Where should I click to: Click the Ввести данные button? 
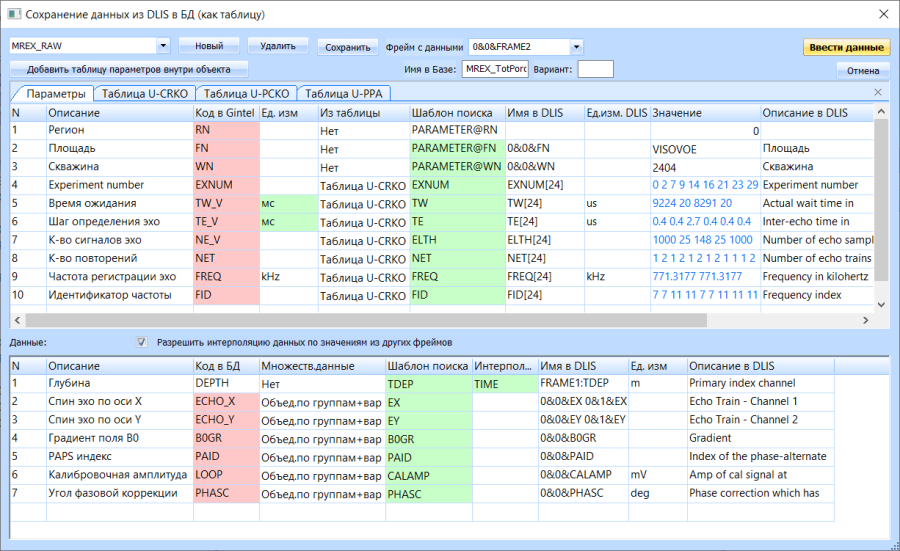pos(846,47)
